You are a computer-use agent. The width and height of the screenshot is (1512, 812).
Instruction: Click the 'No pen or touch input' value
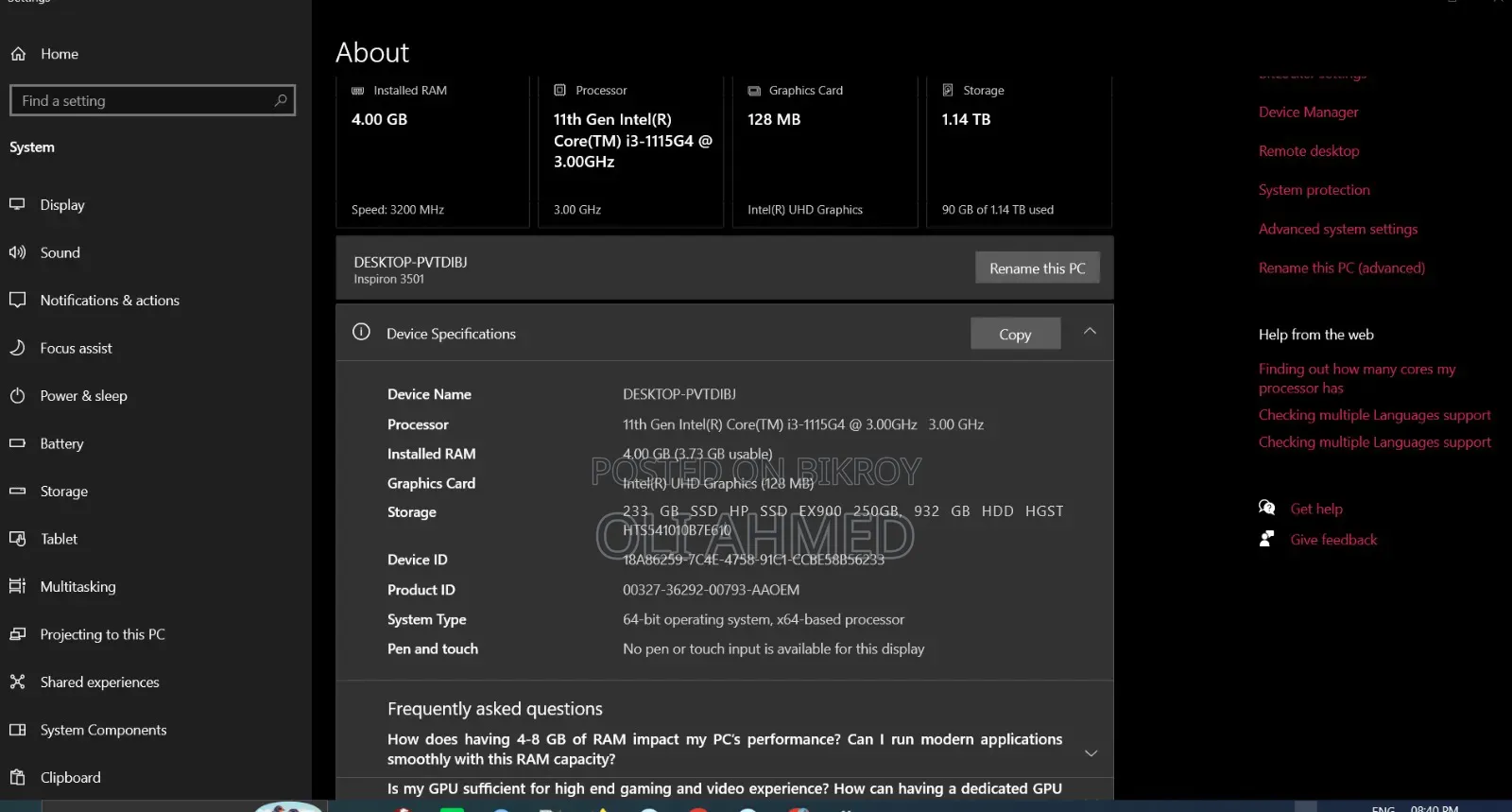pos(773,648)
